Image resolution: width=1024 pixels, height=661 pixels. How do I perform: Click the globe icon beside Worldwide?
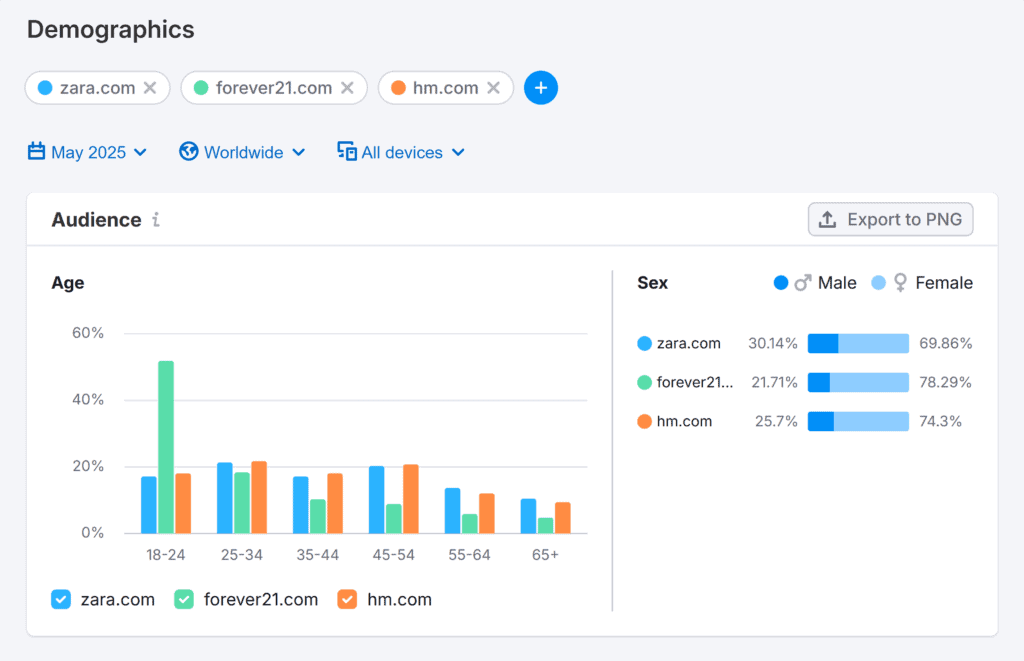[189, 152]
